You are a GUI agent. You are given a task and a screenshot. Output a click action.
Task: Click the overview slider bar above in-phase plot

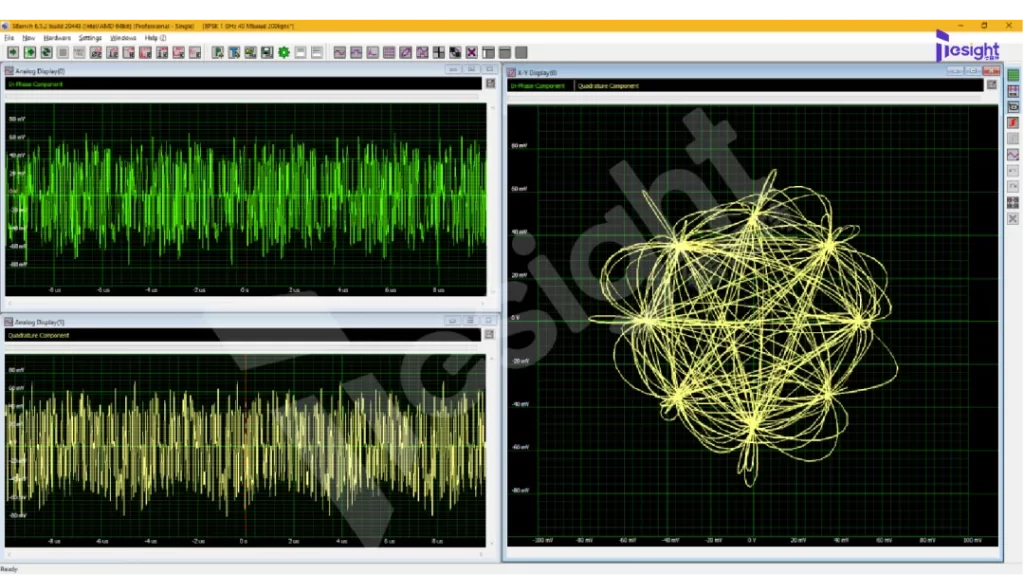pos(242,96)
